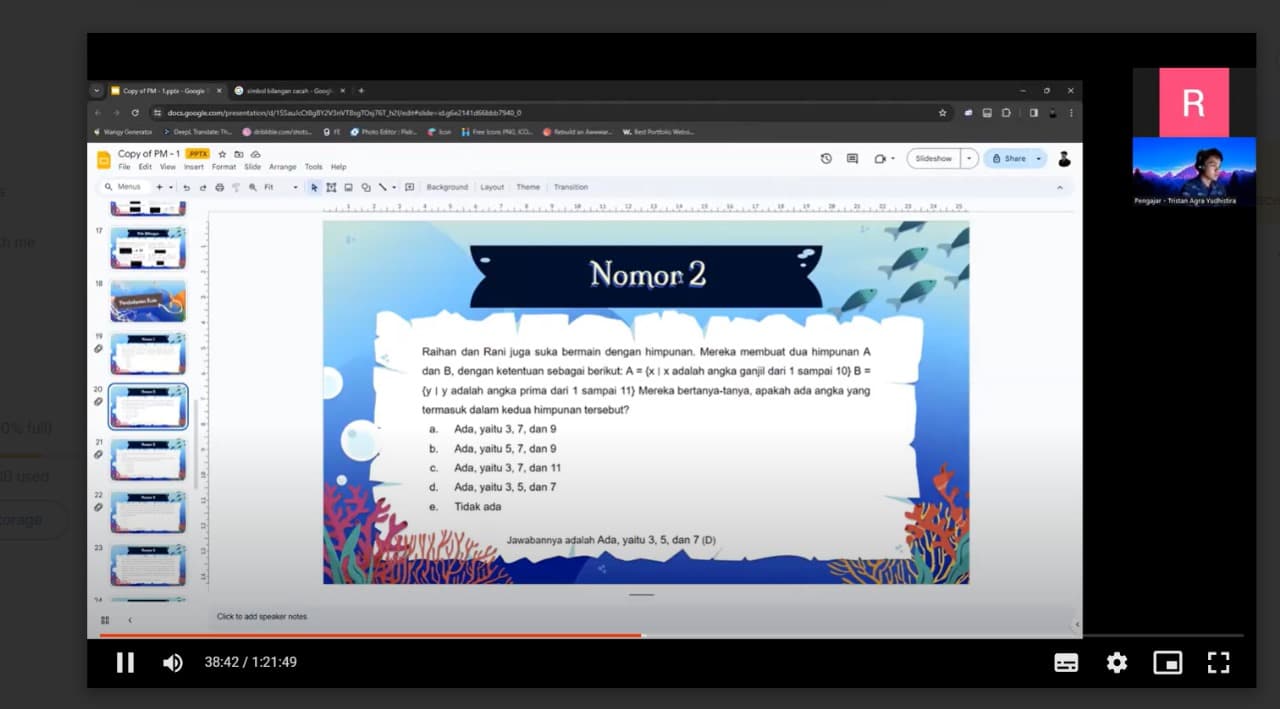
Task: Select the line tool
Action: [x=382, y=187]
